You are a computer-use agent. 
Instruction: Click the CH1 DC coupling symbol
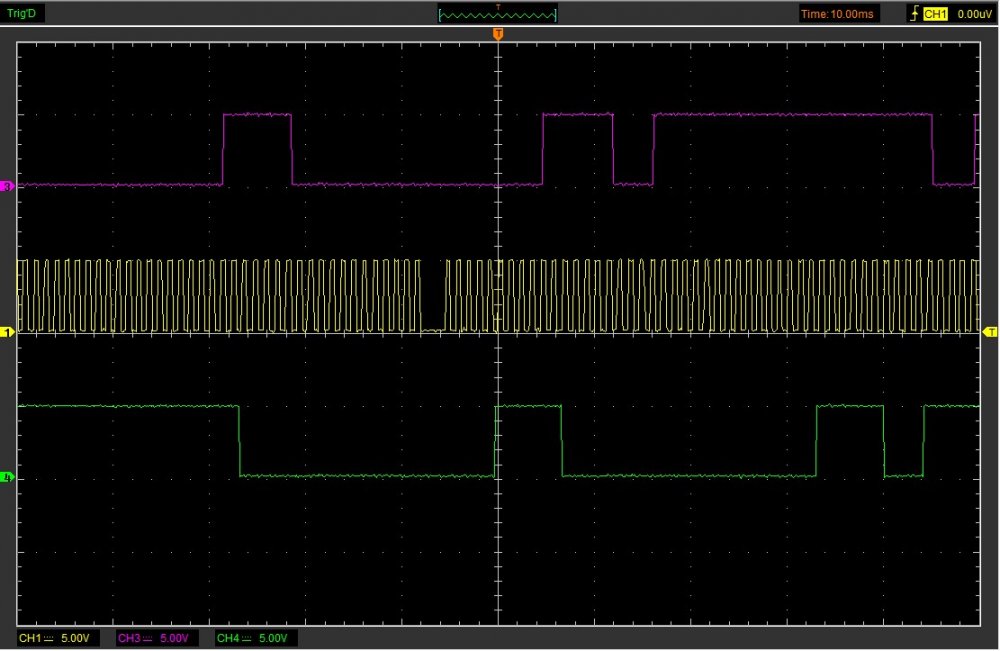48,638
